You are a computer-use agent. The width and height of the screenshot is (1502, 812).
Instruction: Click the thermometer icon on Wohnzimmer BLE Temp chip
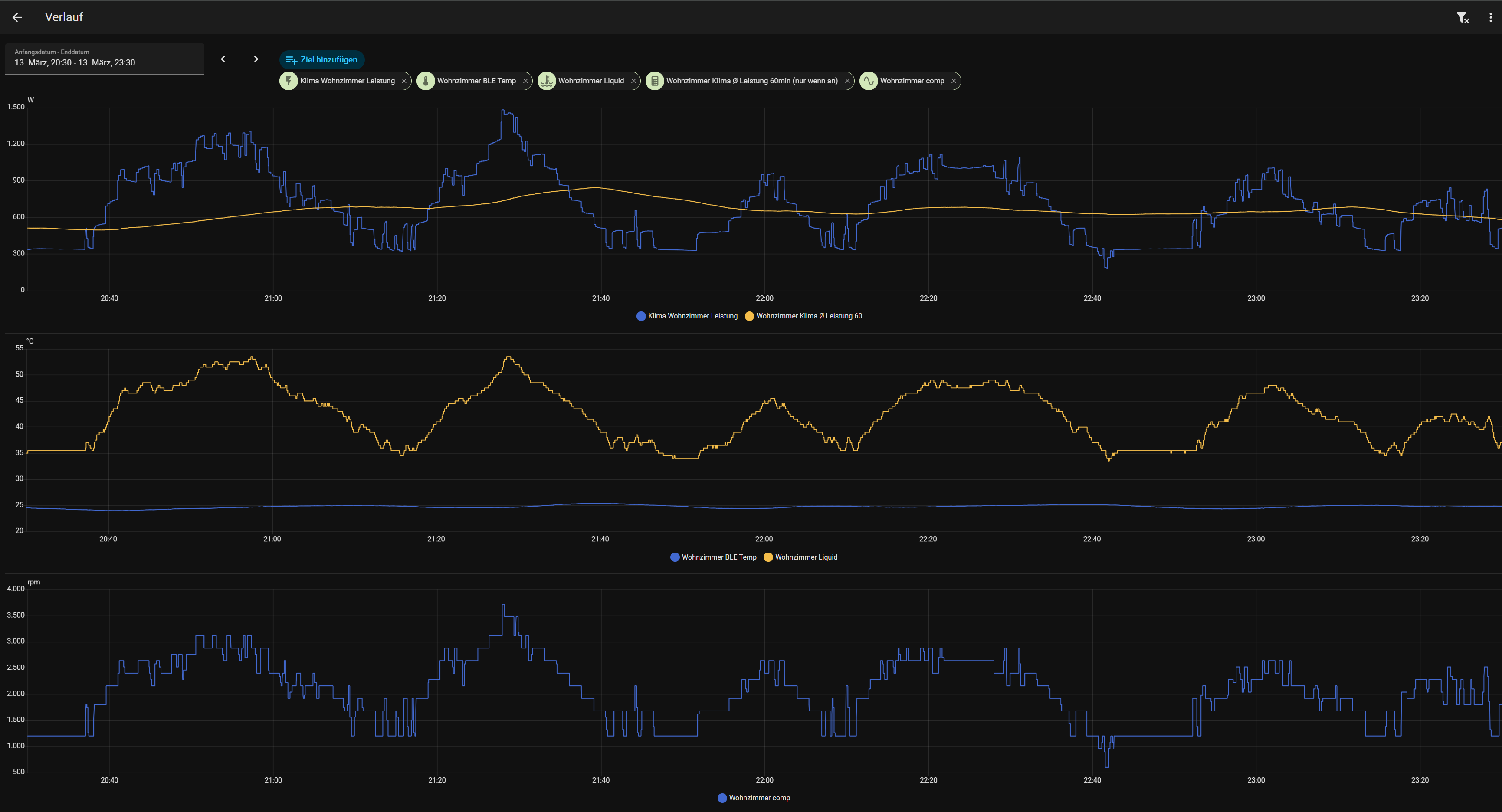426,81
